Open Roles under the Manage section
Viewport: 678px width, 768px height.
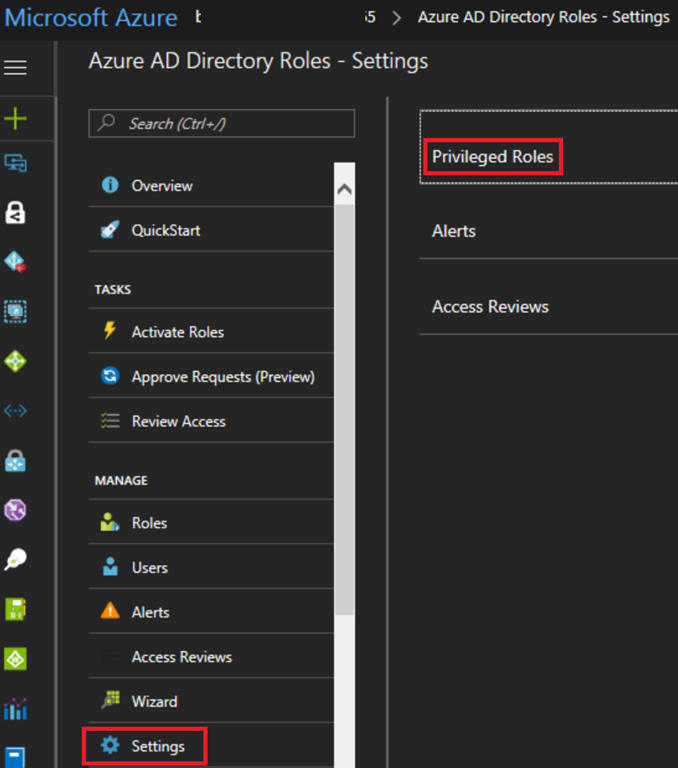(149, 523)
